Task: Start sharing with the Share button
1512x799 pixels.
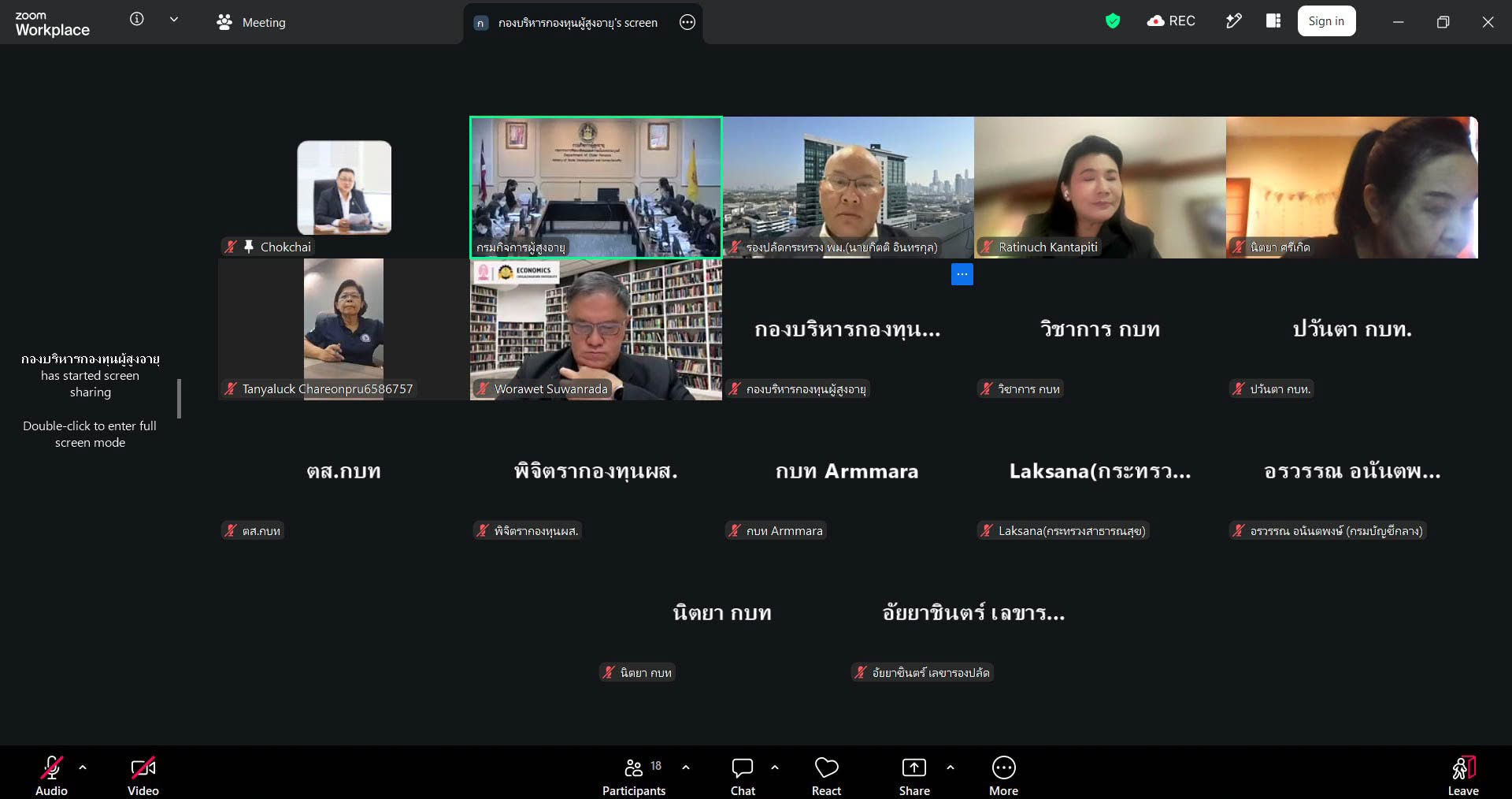Action: (x=914, y=776)
